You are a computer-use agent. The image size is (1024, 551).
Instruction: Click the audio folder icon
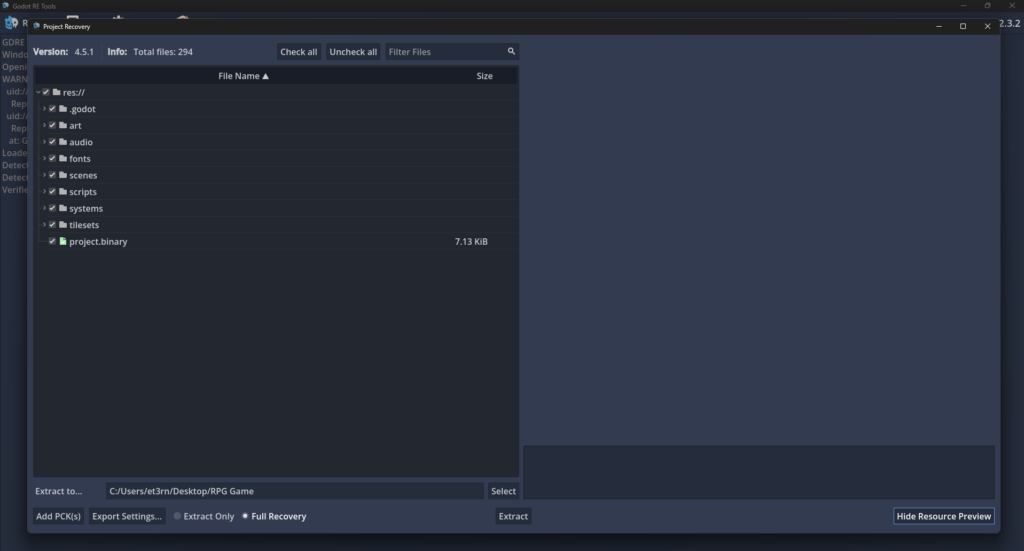62,142
